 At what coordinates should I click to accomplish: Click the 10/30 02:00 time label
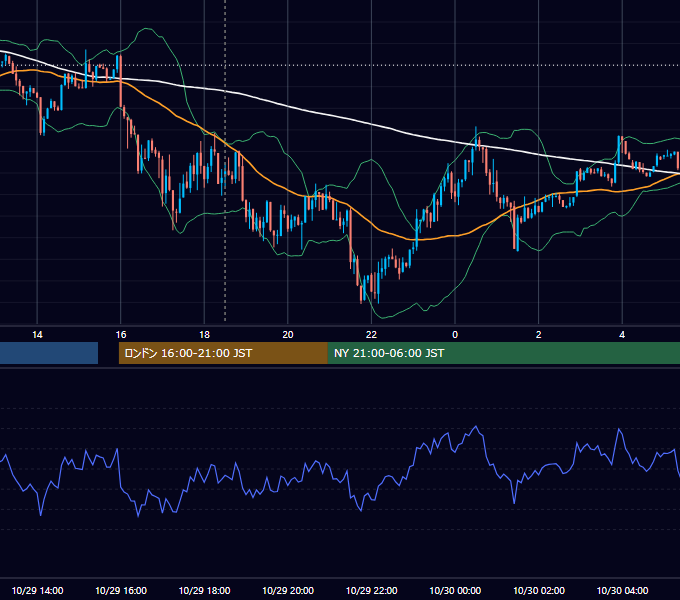coord(539,590)
